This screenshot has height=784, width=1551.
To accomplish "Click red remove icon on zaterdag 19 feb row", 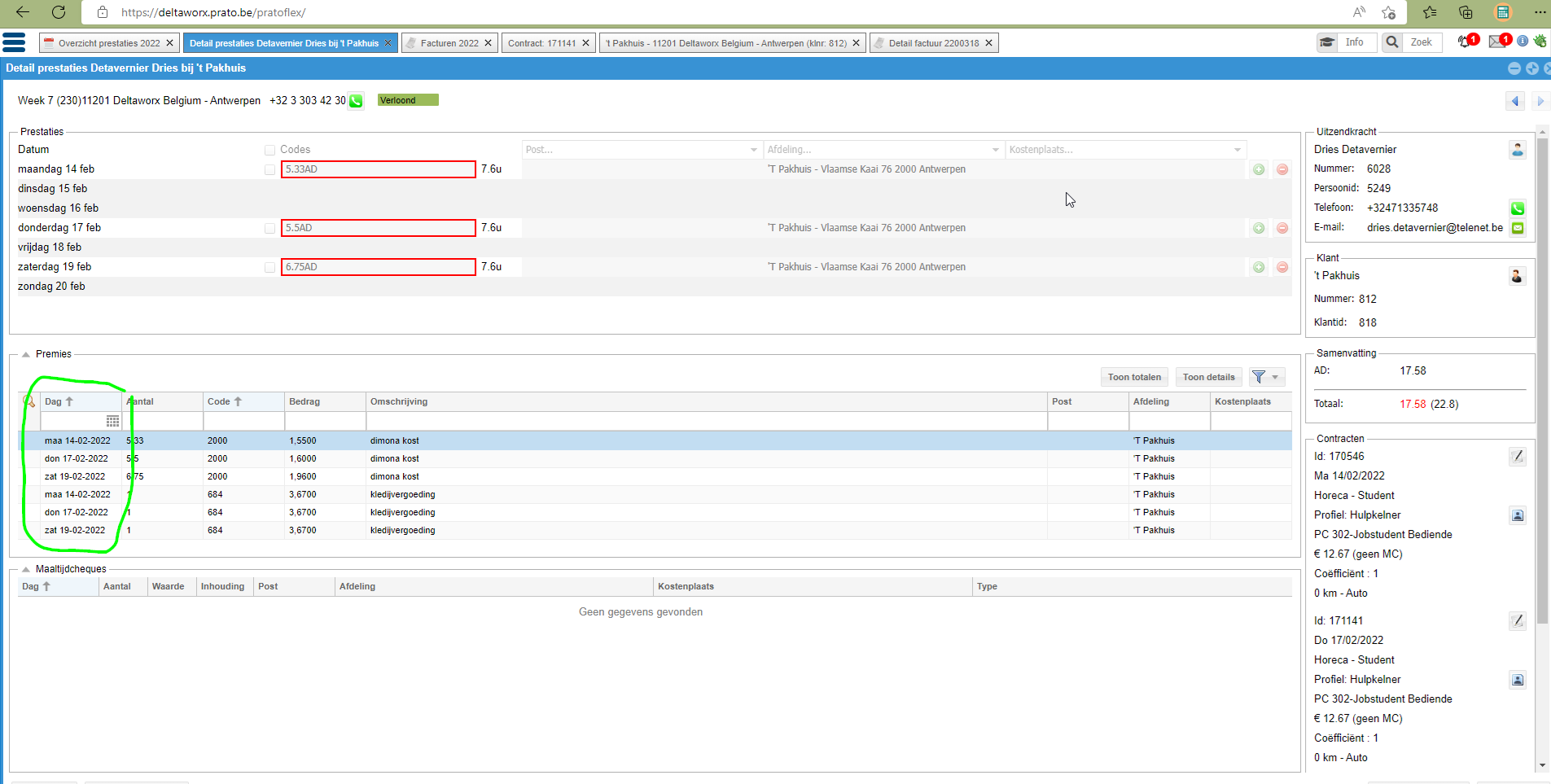I will click(x=1282, y=267).
